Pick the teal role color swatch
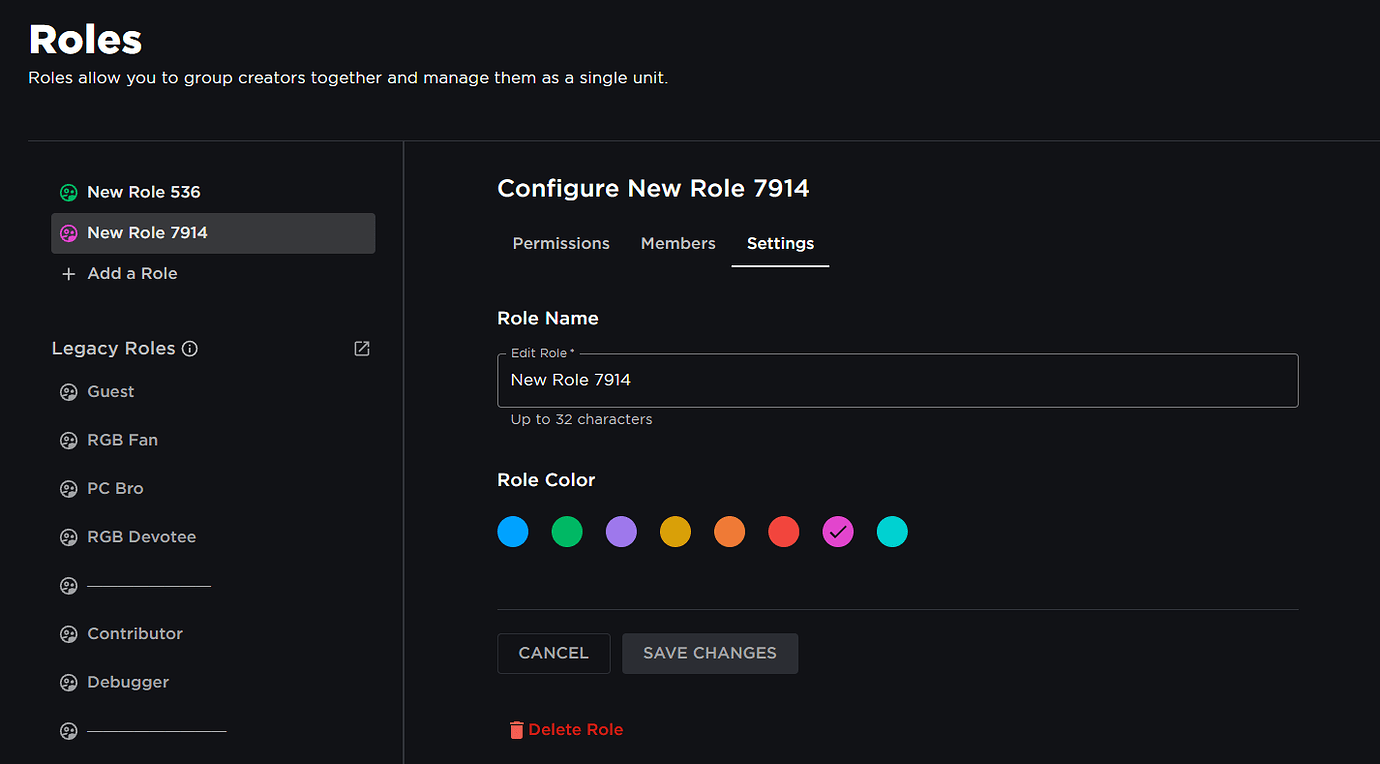Screen dimensions: 1380x764 (892, 532)
